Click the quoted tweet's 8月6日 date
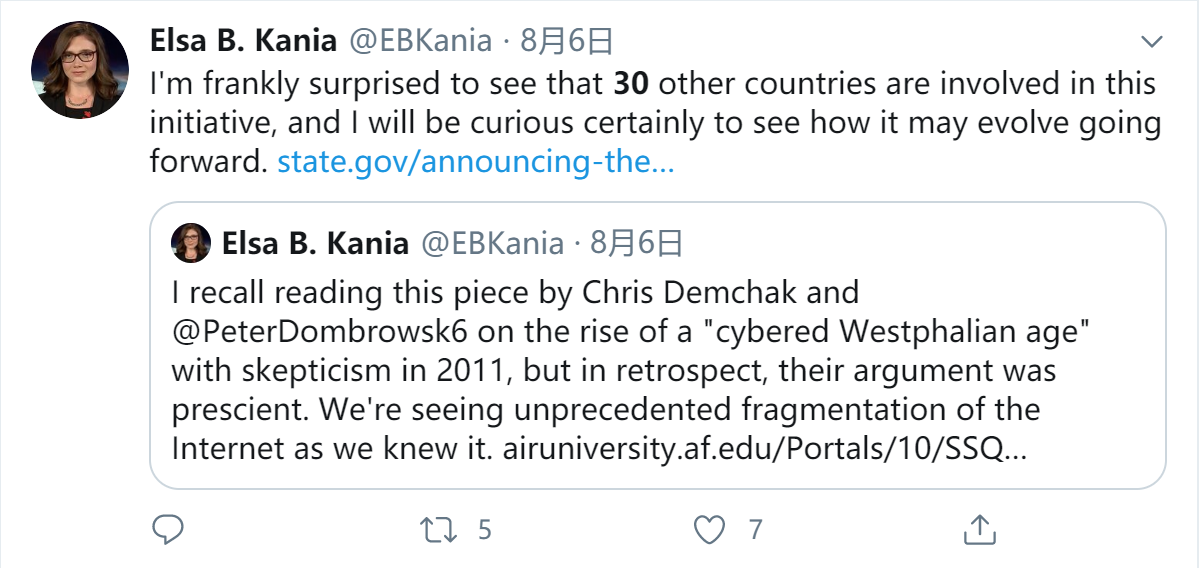This screenshot has height=568, width=1200. (638, 243)
